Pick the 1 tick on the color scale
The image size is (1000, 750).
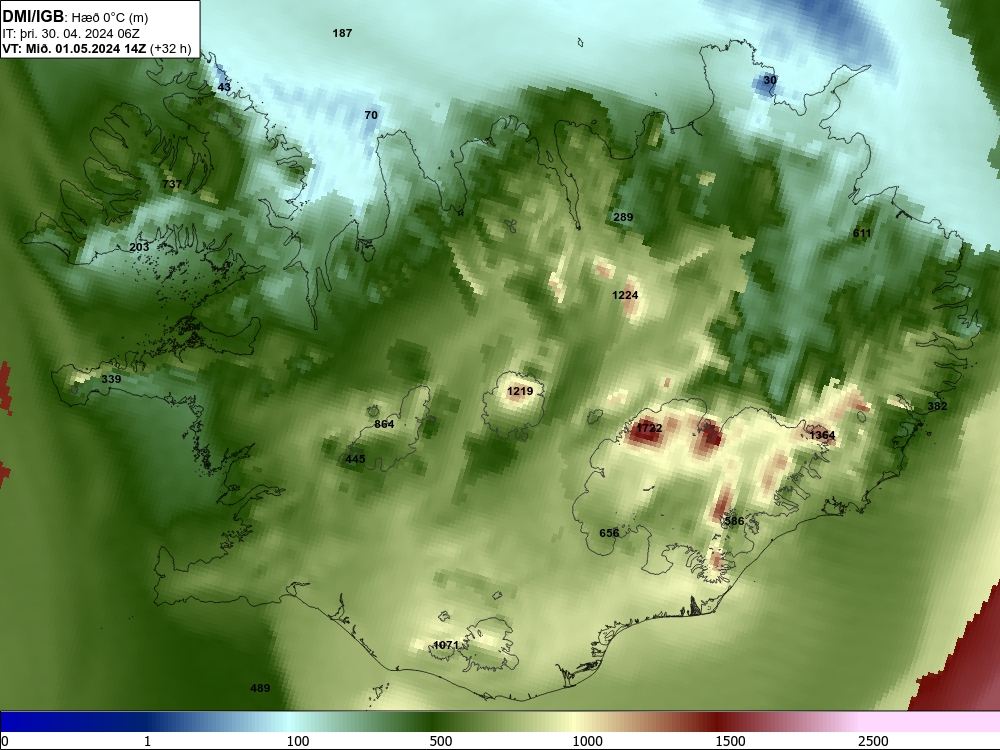tap(147, 741)
